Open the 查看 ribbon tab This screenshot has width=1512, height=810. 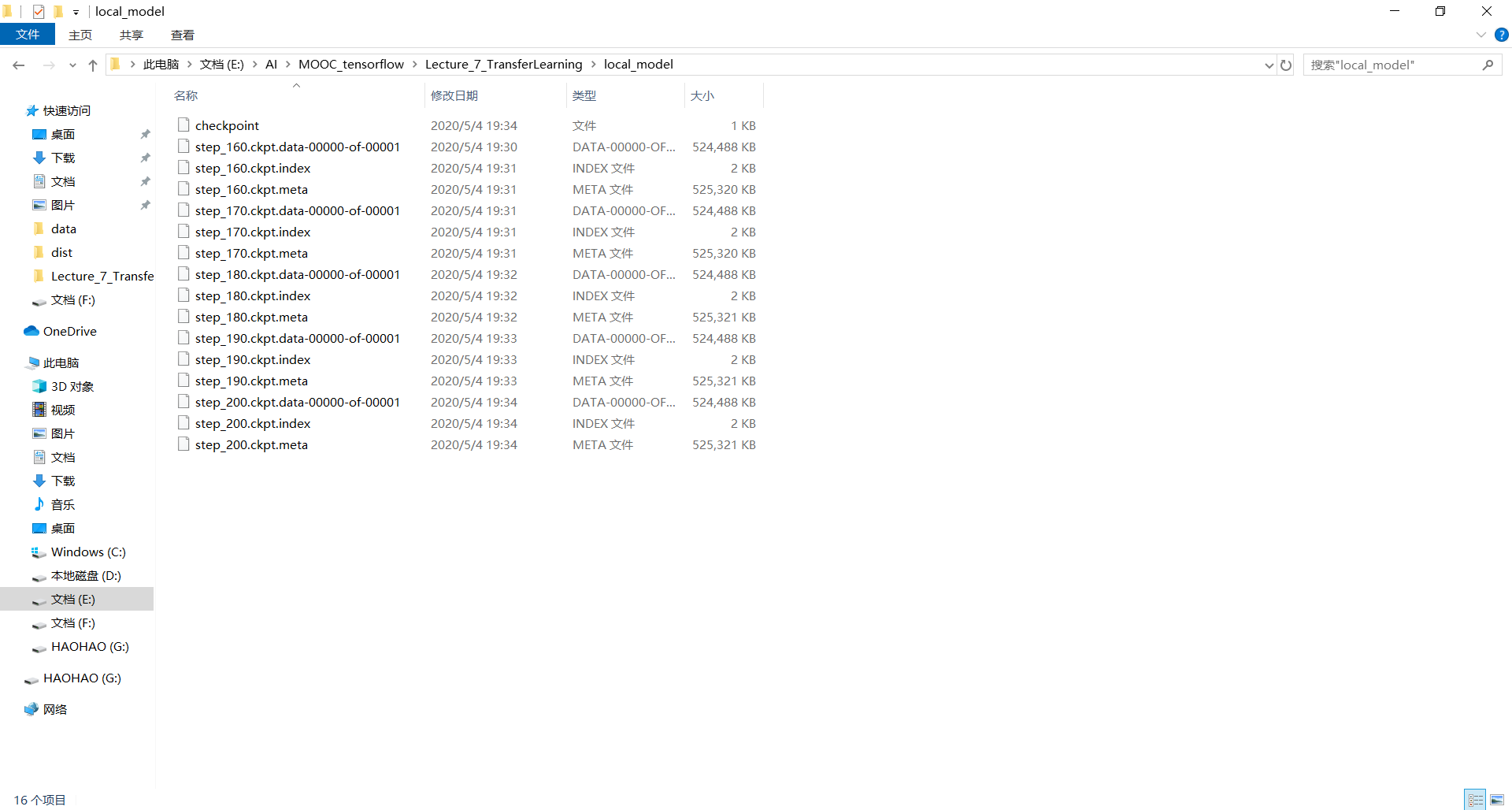click(183, 35)
